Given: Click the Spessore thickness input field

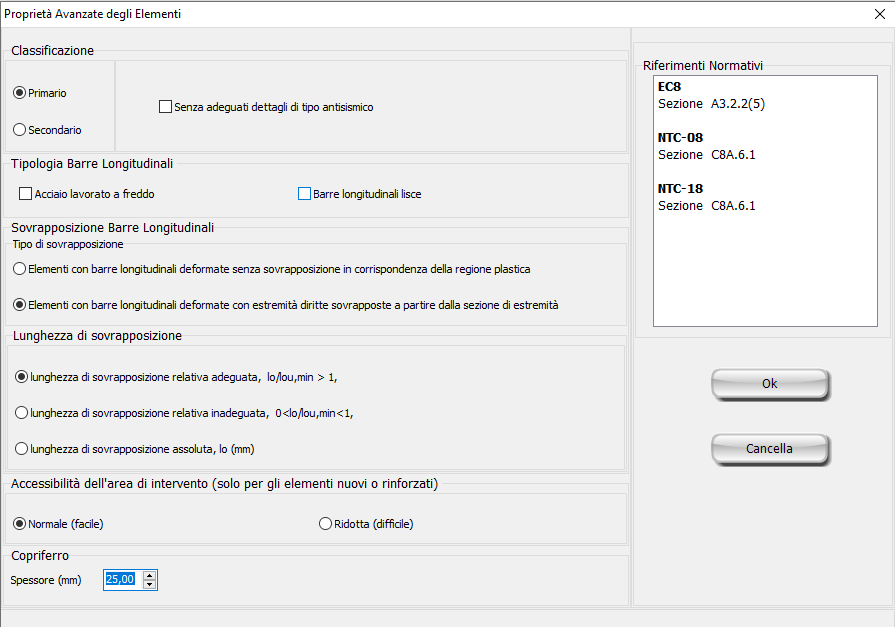Looking at the screenshot, I should coord(120,579).
